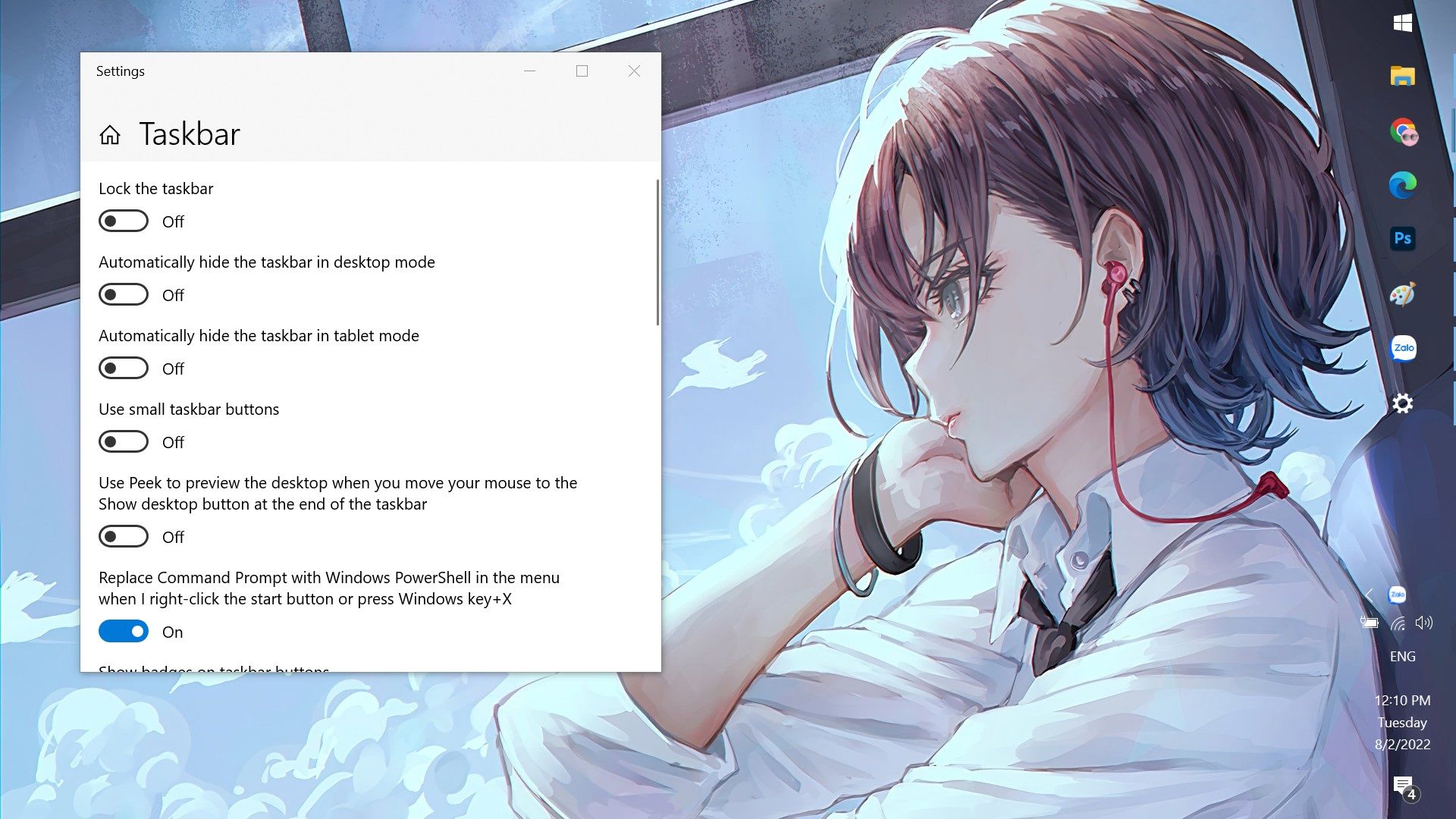Viewport: 1456px width, 819px height.
Task: Toggle Replace Command Prompt with PowerShell
Action: pos(123,631)
